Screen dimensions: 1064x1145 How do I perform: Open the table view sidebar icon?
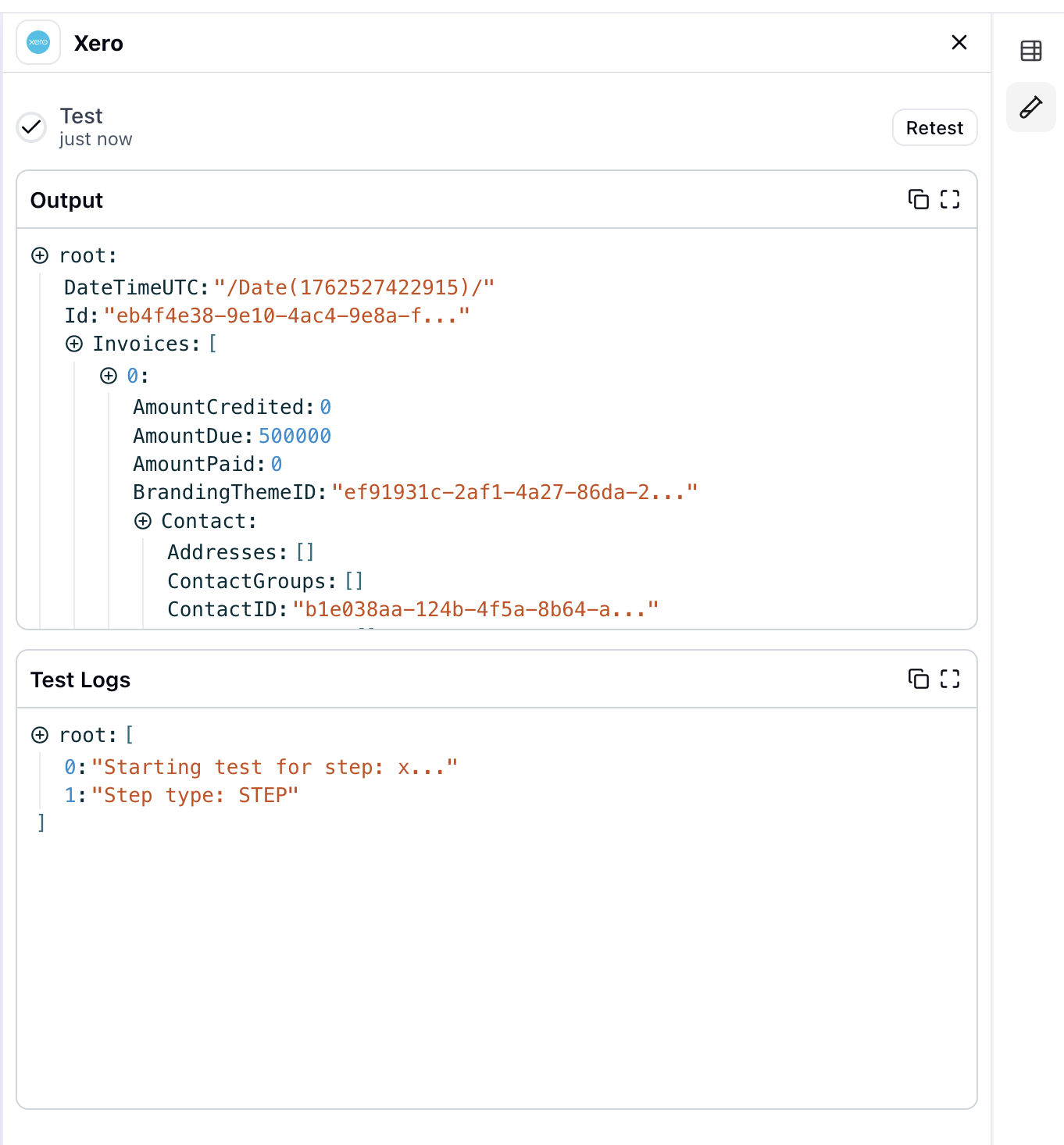1030,51
